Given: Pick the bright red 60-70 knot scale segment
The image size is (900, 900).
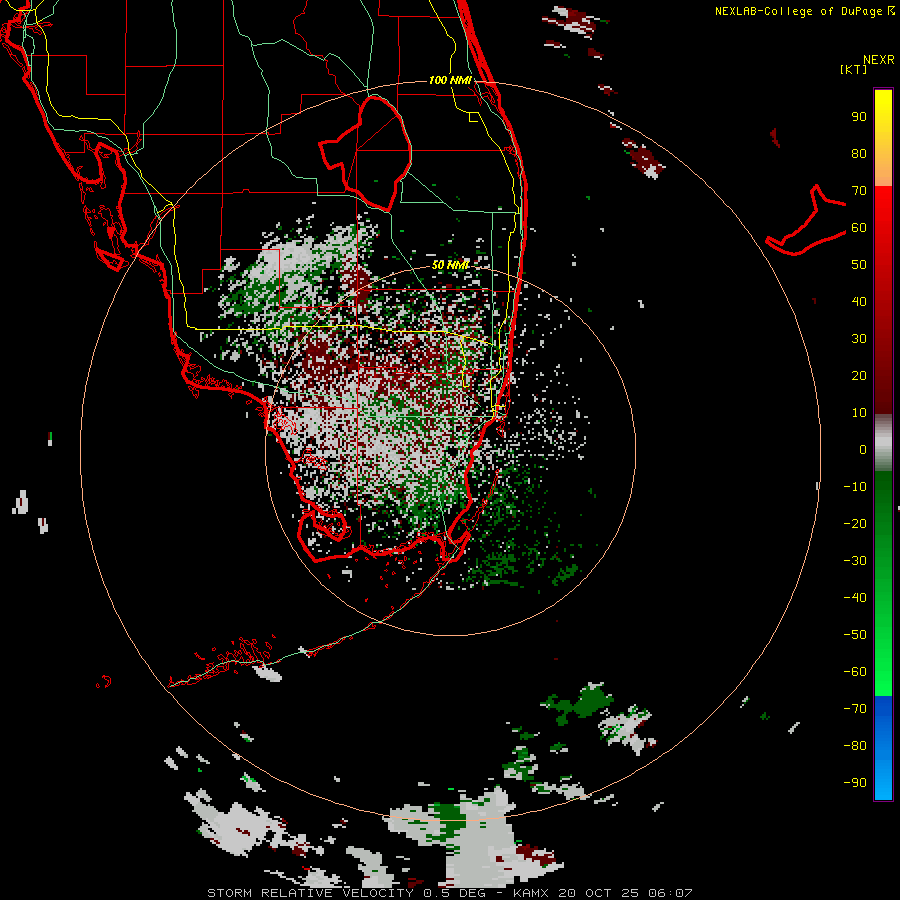Looking at the screenshot, I should pyautogui.click(x=883, y=208).
